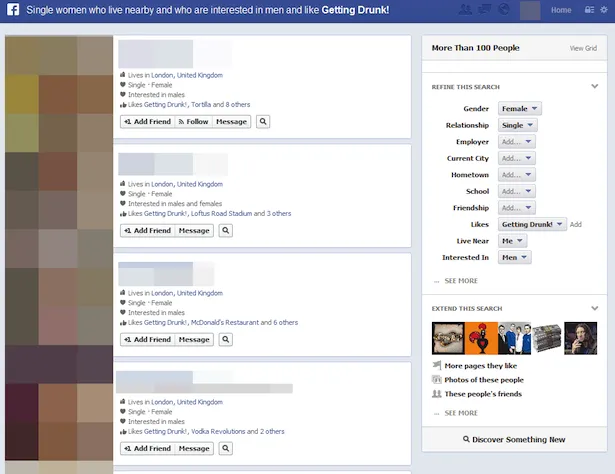
Task: Open the Interested In Men dropdown
Action: click(x=515, y=257)
